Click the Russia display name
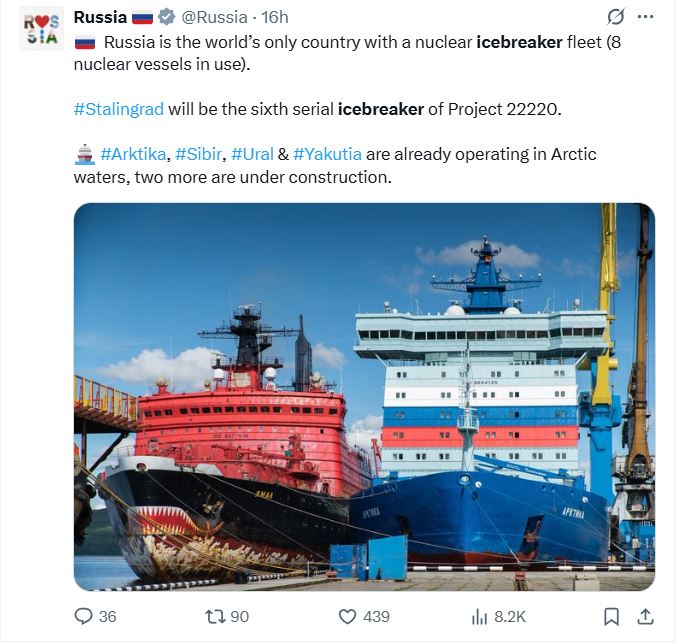Viewport: 677px width, 643px height. 100,17
